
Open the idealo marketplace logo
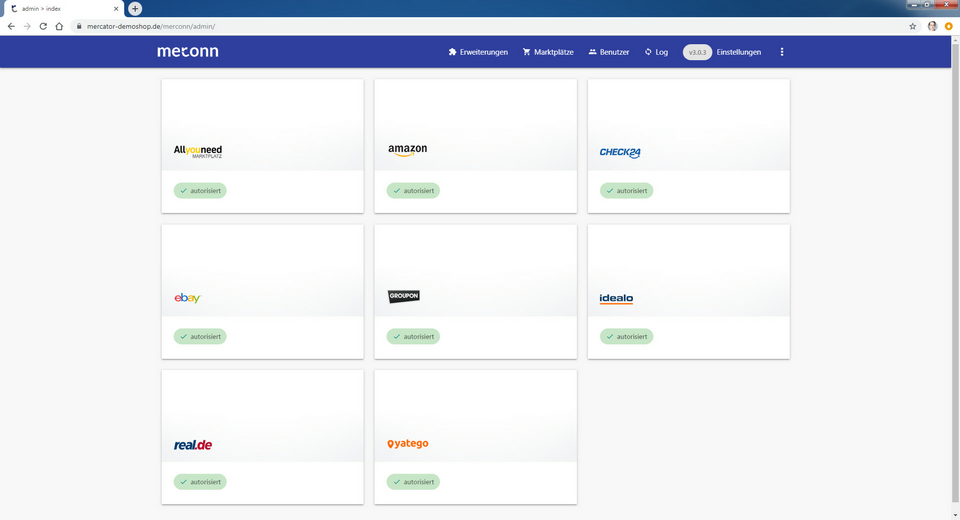[616, 298]
